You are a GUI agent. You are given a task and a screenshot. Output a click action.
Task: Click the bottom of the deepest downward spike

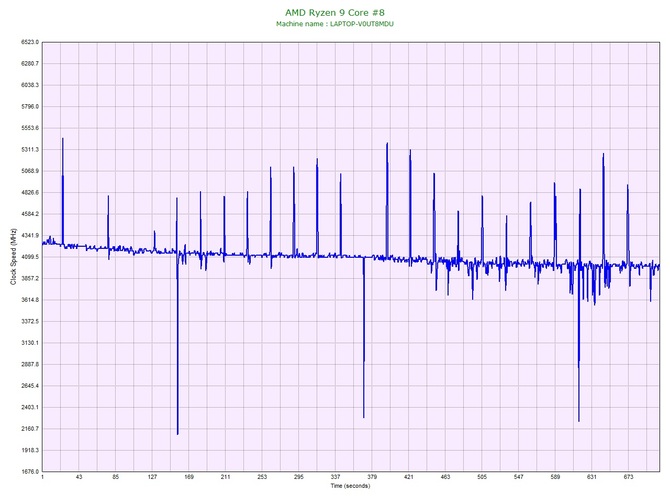[x=177, y=434]
